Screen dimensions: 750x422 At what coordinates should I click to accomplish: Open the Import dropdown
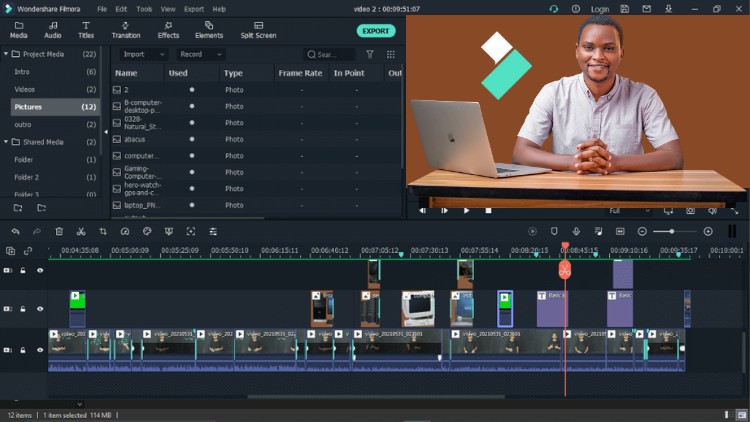(x=143, y=55)
